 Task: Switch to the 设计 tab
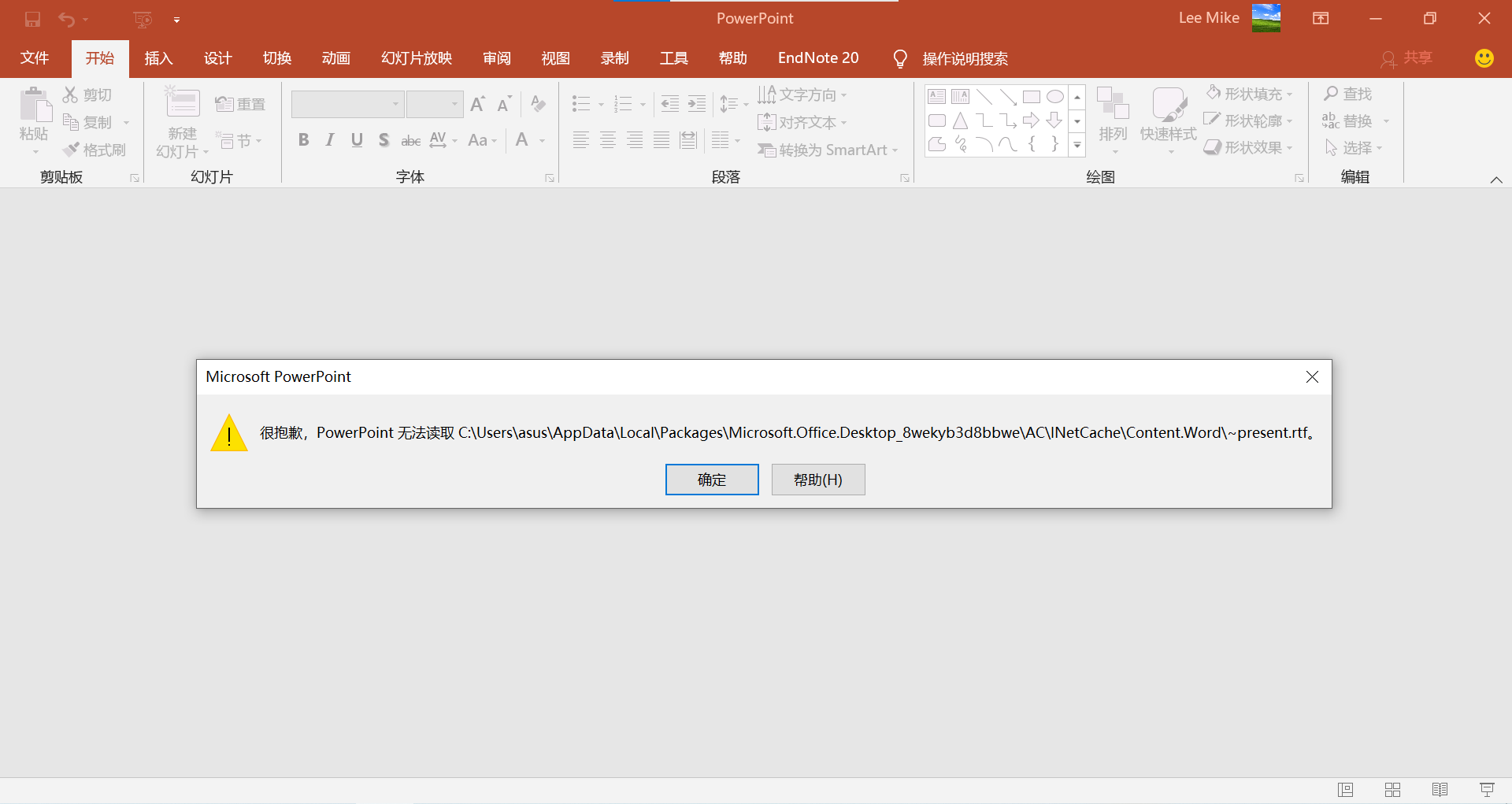(218, 58)
